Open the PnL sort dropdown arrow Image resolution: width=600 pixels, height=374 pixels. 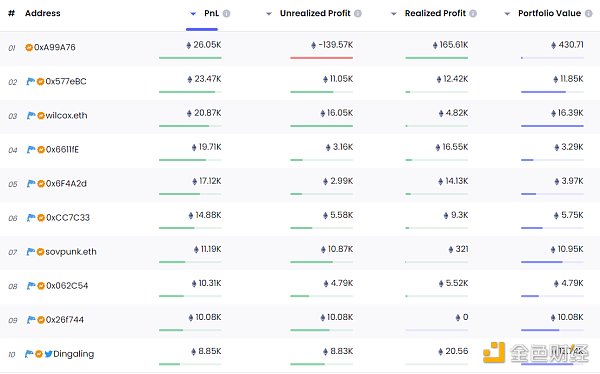[193, 14]
